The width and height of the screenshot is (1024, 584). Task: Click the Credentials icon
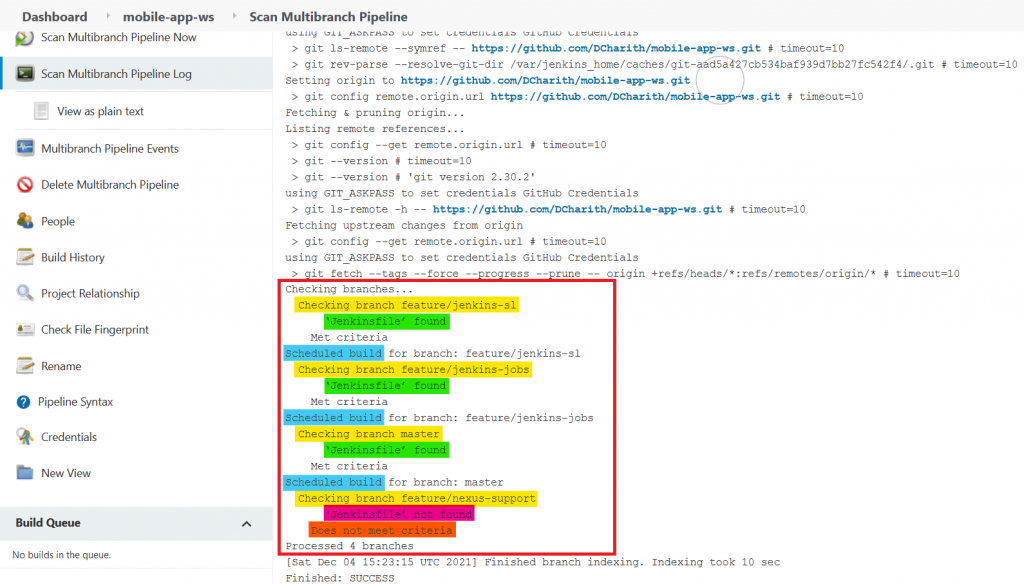pos(25,436)
